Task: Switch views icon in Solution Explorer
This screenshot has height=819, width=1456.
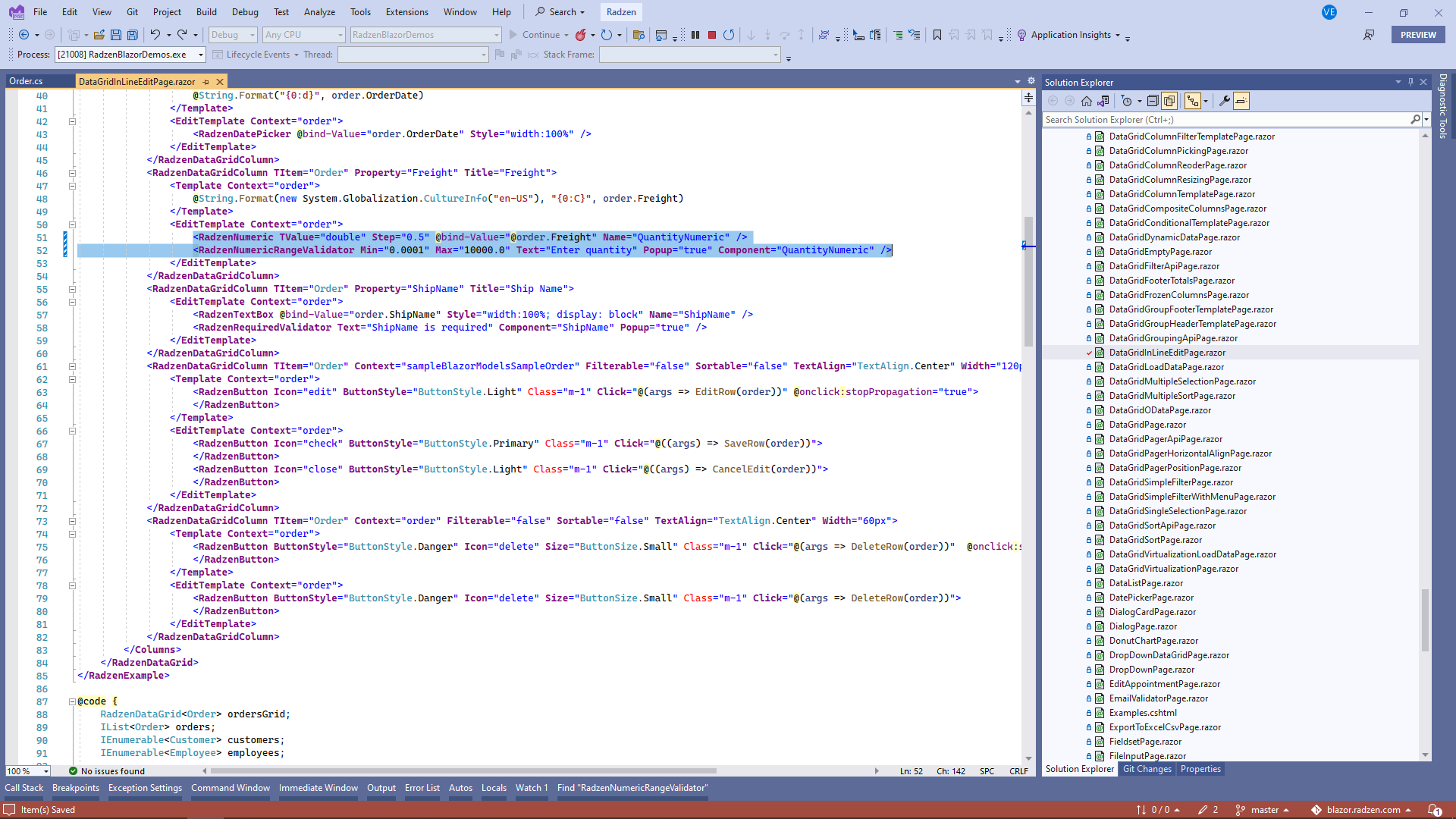Action: 1103,101
